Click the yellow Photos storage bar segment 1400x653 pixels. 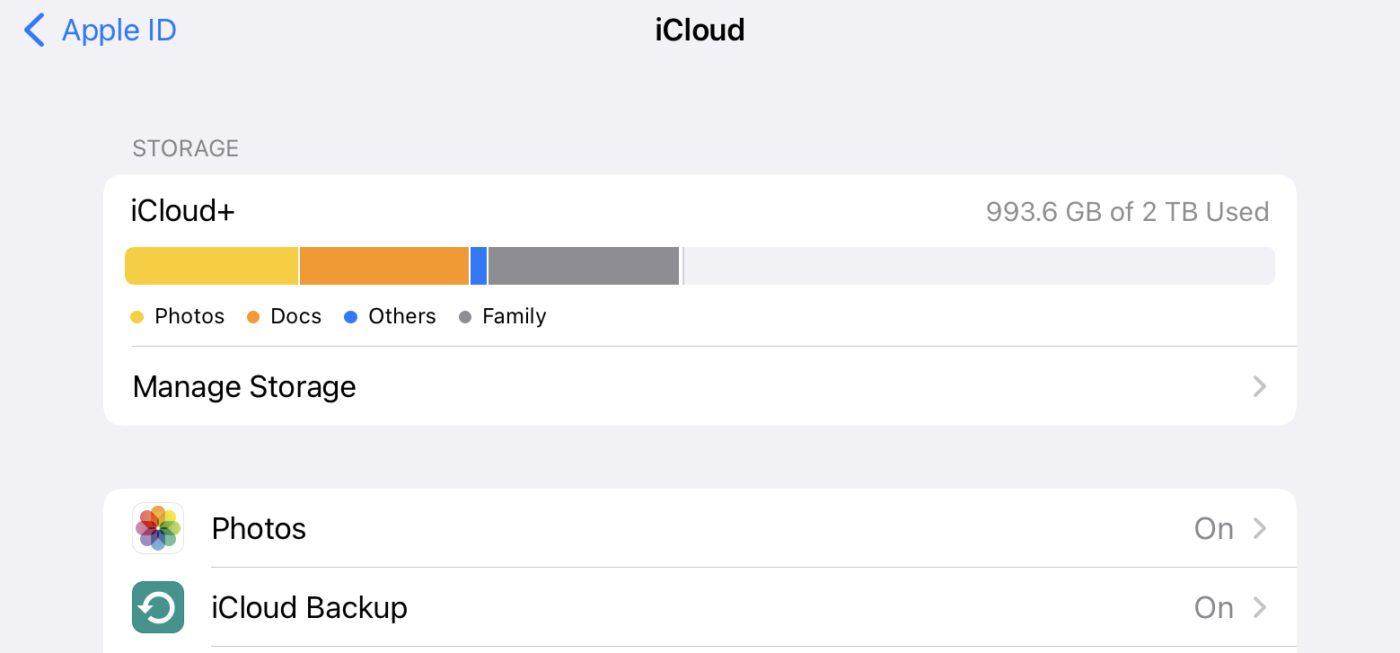[x=211, y=266]
